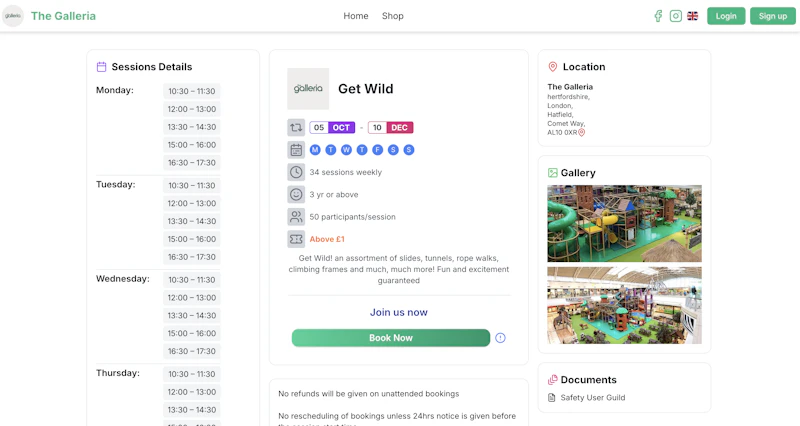Change language via UK flag icon

(x=692, y=16)
